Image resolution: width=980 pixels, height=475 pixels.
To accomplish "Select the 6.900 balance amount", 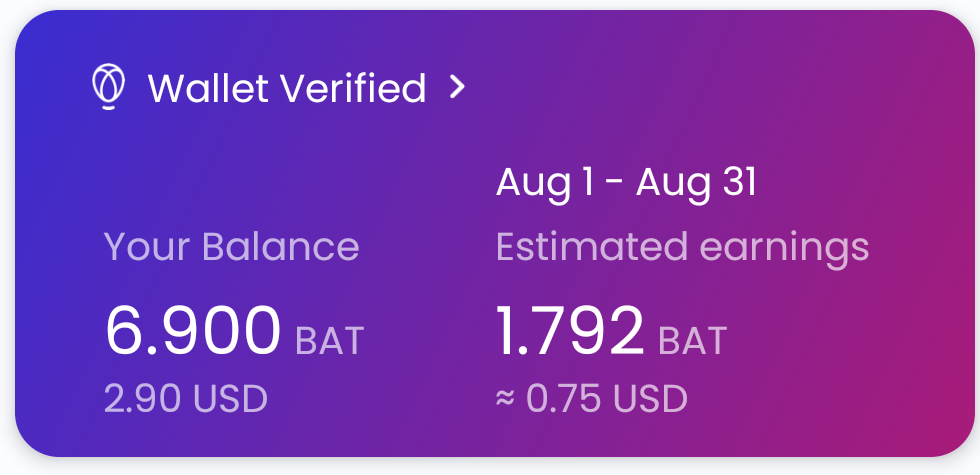I will point(193,331).
